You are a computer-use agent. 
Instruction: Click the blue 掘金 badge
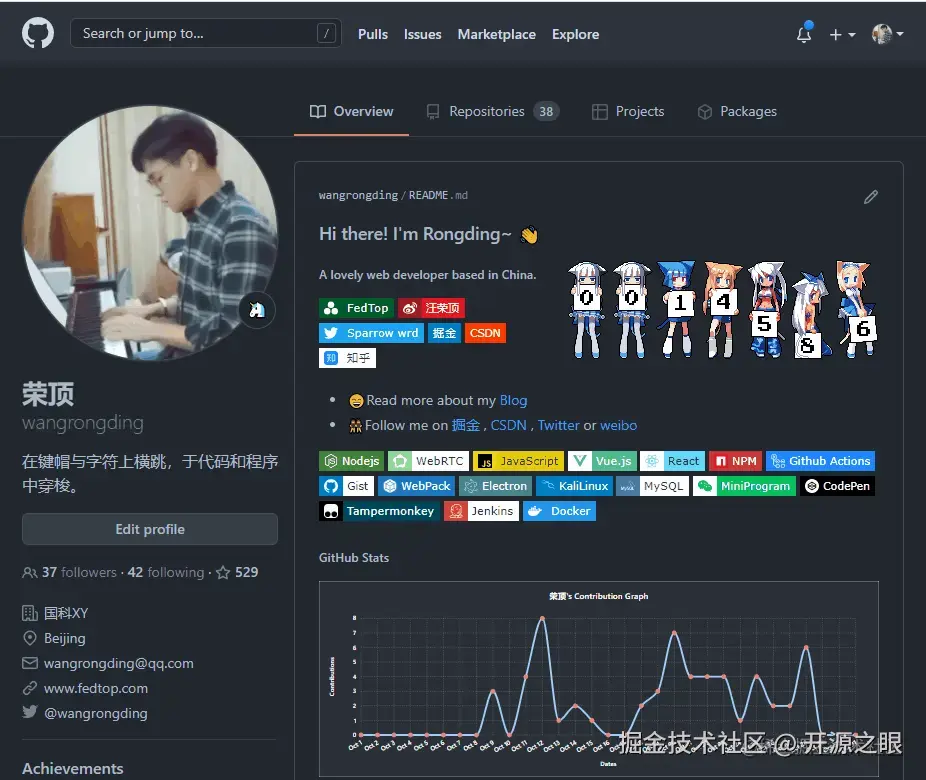coord(444,333)
